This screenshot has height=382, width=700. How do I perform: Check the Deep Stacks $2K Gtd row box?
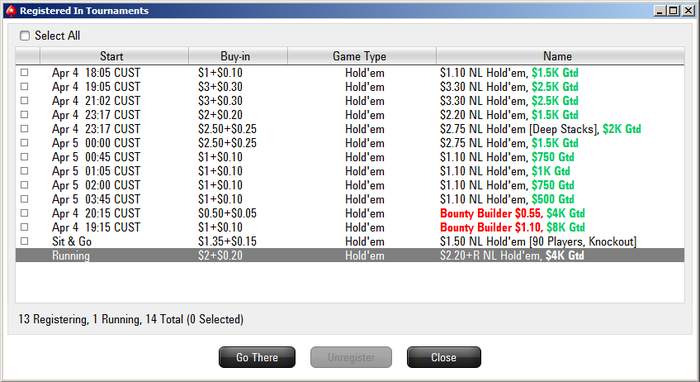[24, 129]
